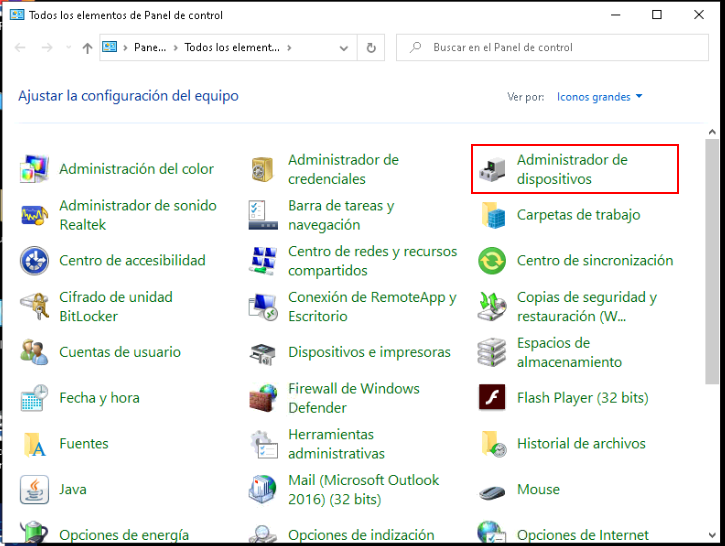Open the Iconos grandes view dropdown
Screen dimensions: 725x546
click(x=599, y=97)
